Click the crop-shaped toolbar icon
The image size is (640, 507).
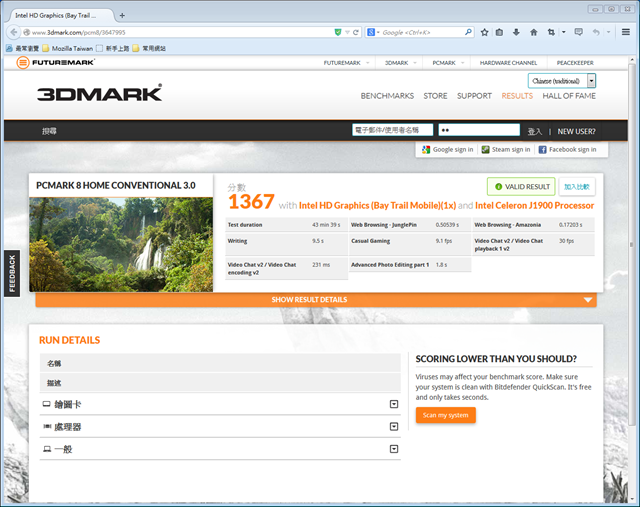[x=551, y=32]
